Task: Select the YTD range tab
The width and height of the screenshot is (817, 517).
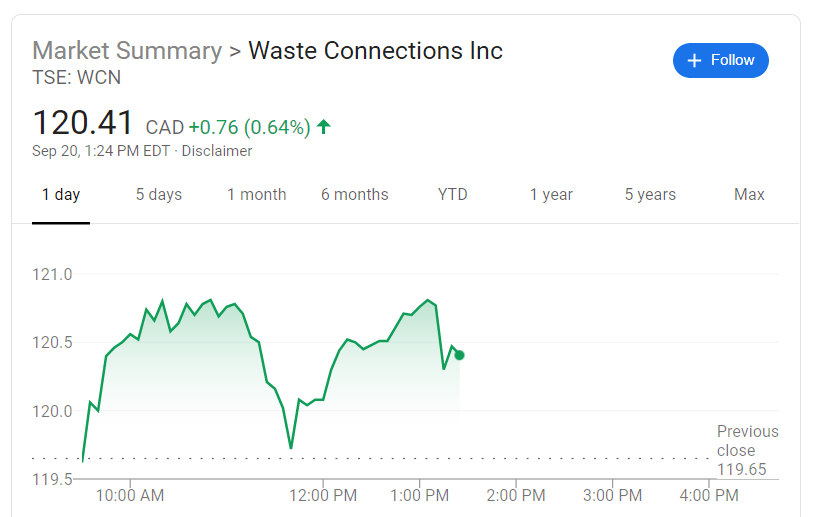Action: click(x=453, y=195)
